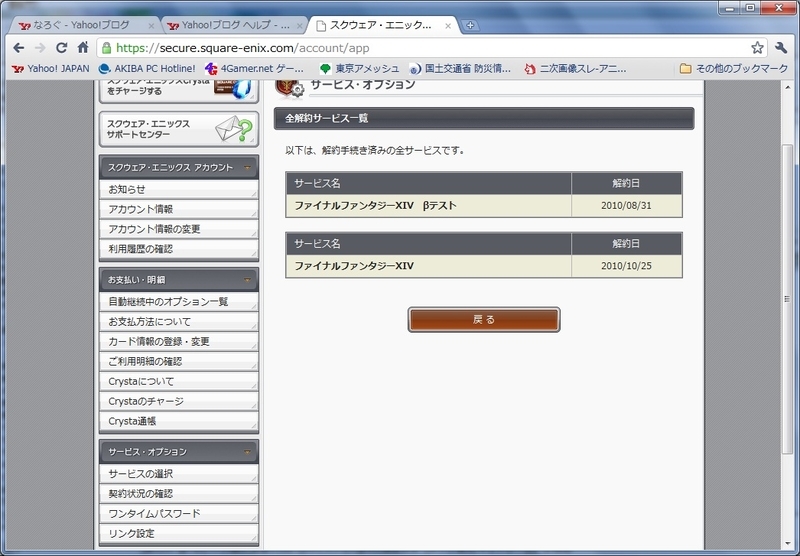
Task: Click ファイナルファンタジーXIV βテスト service row
Action: (484, 206)
